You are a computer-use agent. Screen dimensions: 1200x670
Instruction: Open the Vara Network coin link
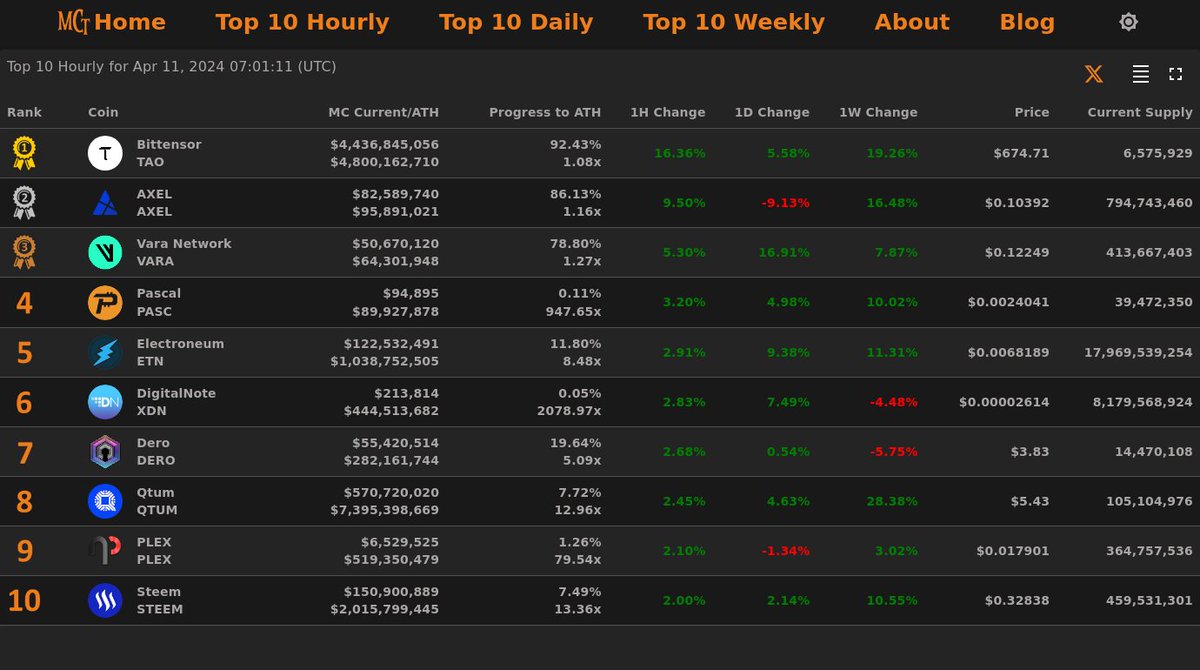[x=184, y=243]
